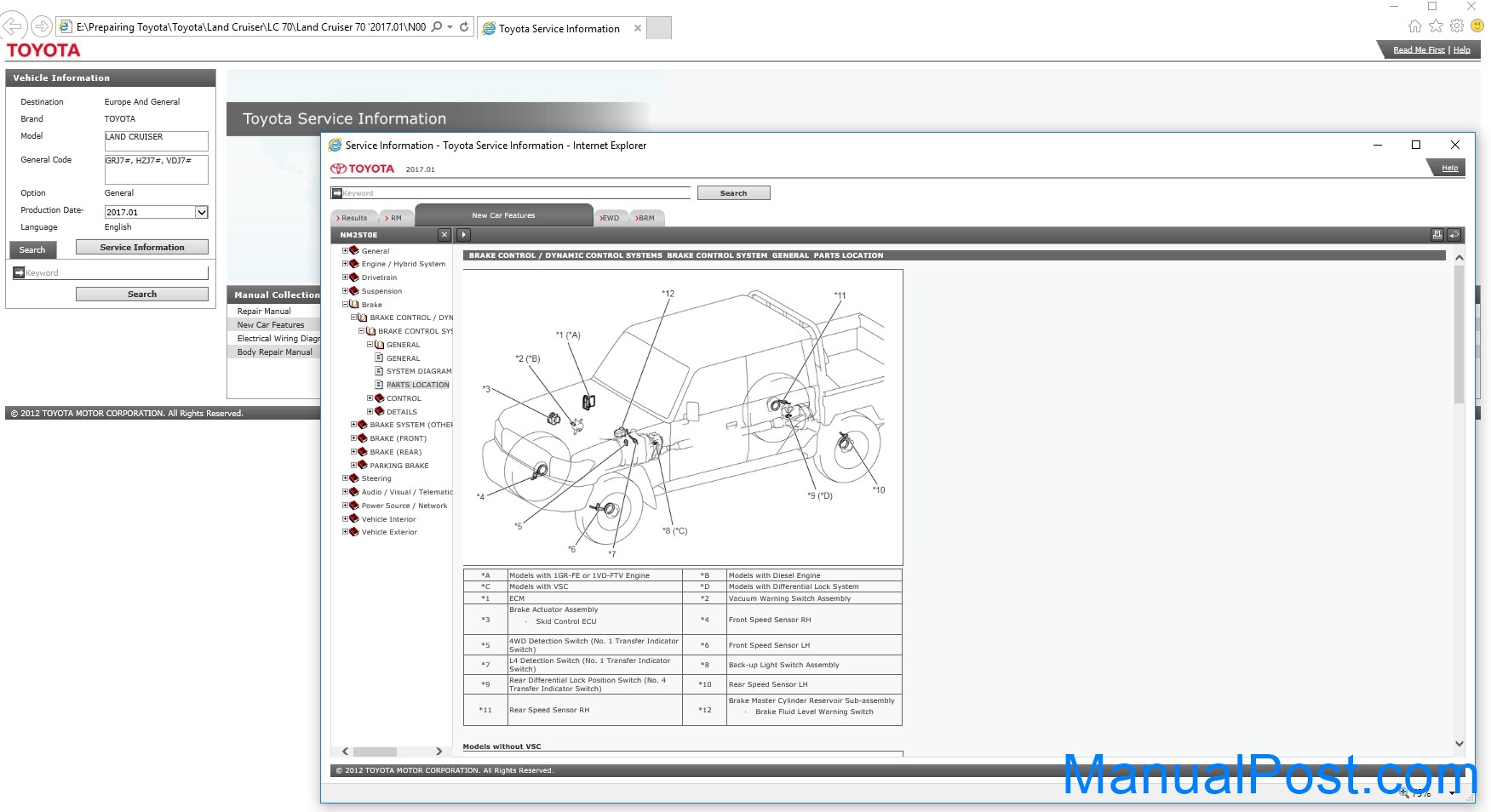1491x812 pixels.
Task: Expand the DETAILS subnode
Action: [x=370, y=412]
